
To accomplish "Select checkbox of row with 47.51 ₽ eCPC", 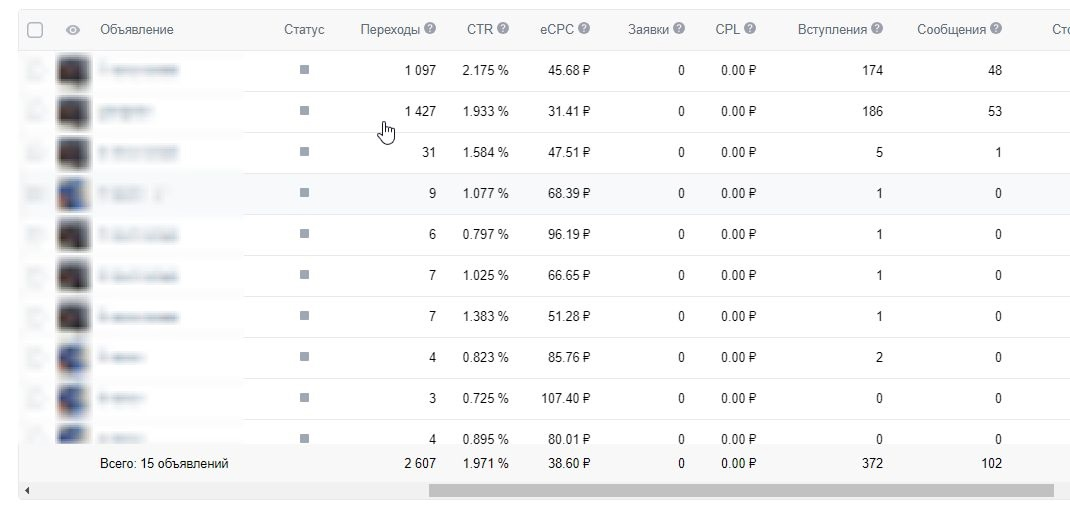I will tap(35, 152).
